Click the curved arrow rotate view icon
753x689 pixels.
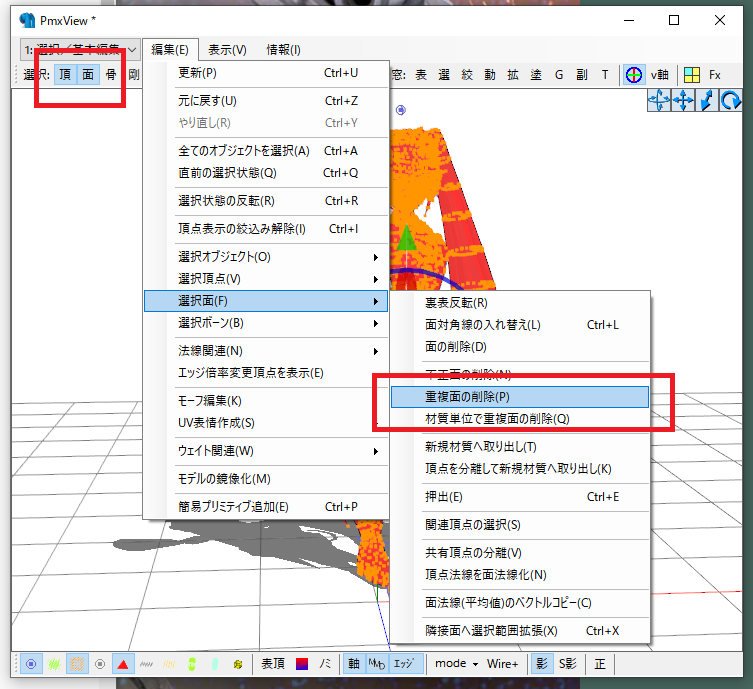click(731, 99)
